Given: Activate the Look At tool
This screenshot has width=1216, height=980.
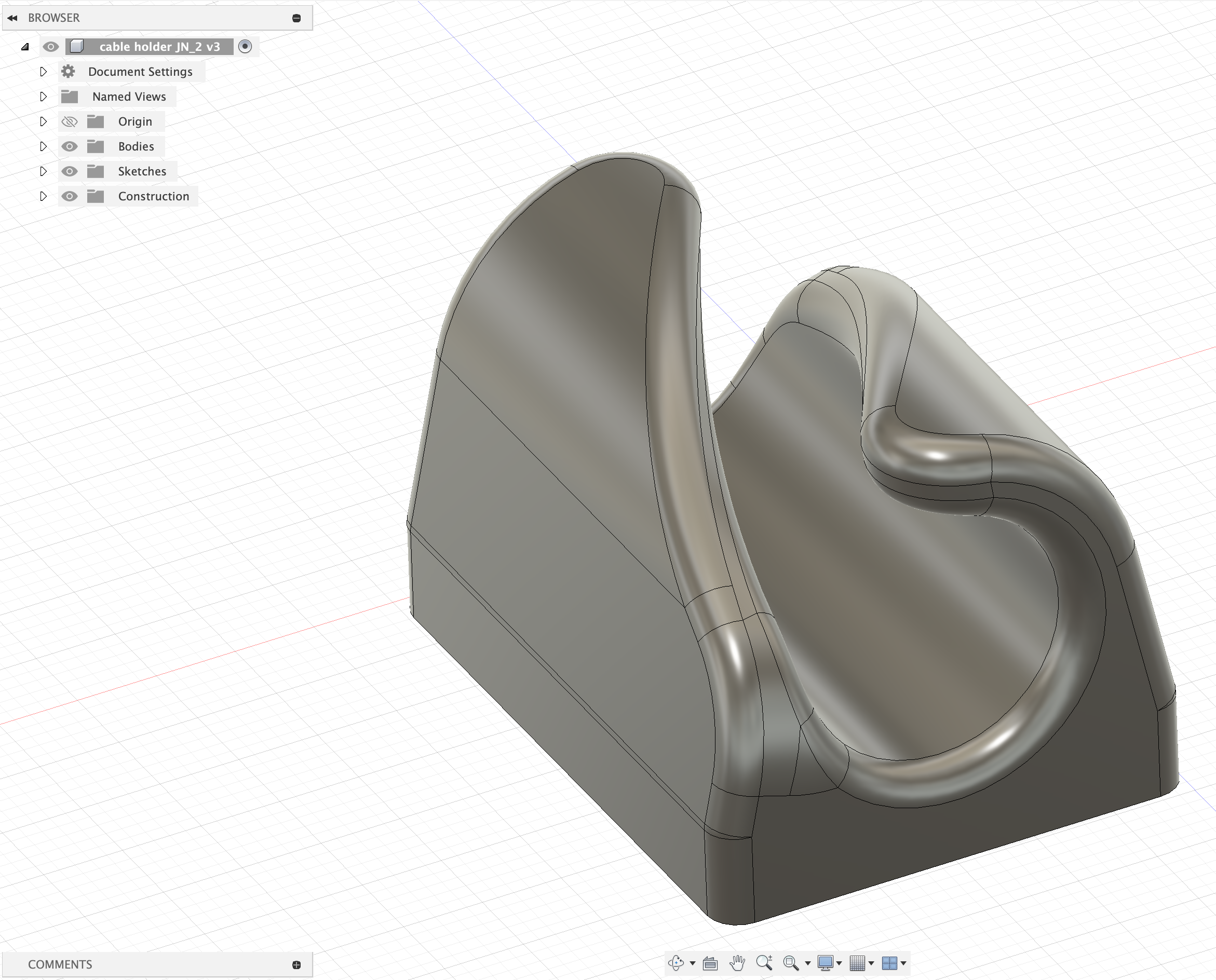Looking at the screenshot, I should 710,963.
